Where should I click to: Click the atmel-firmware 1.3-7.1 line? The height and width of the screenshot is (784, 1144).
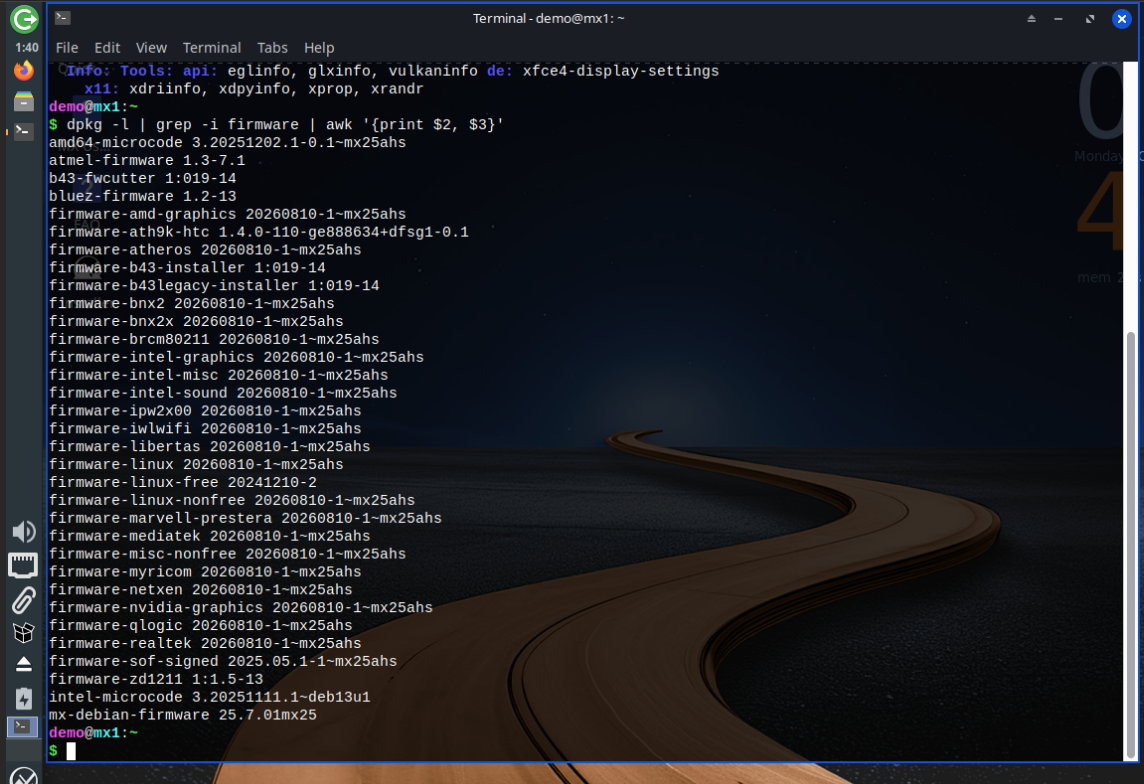147,160
